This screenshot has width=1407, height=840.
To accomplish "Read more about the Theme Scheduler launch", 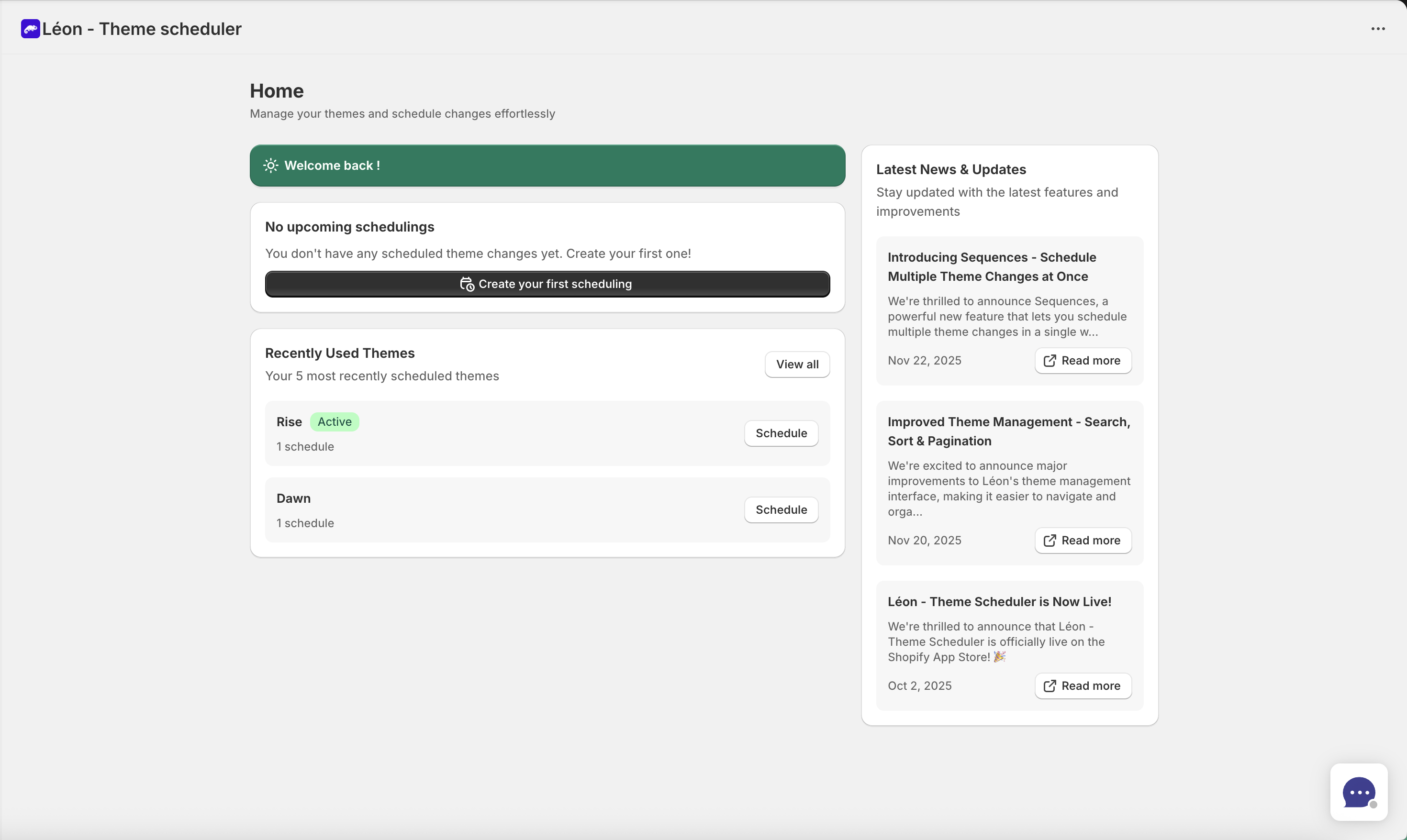I will pyautogui.click(x=1082, y=685).
